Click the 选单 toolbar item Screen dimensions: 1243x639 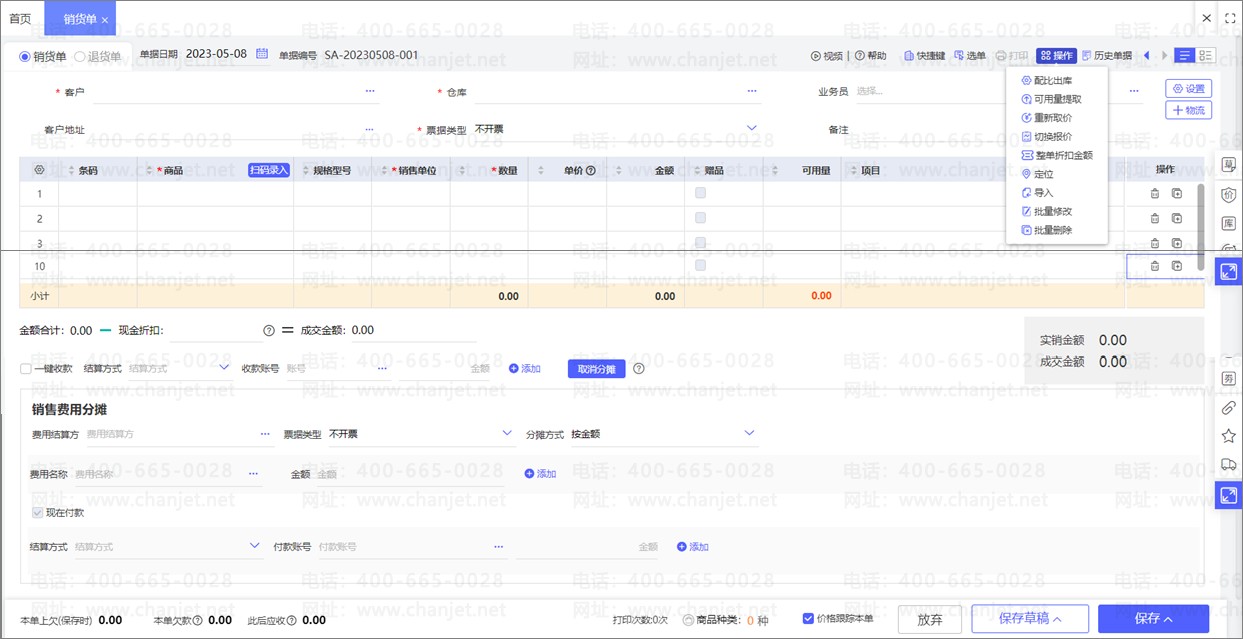point(969,56)
